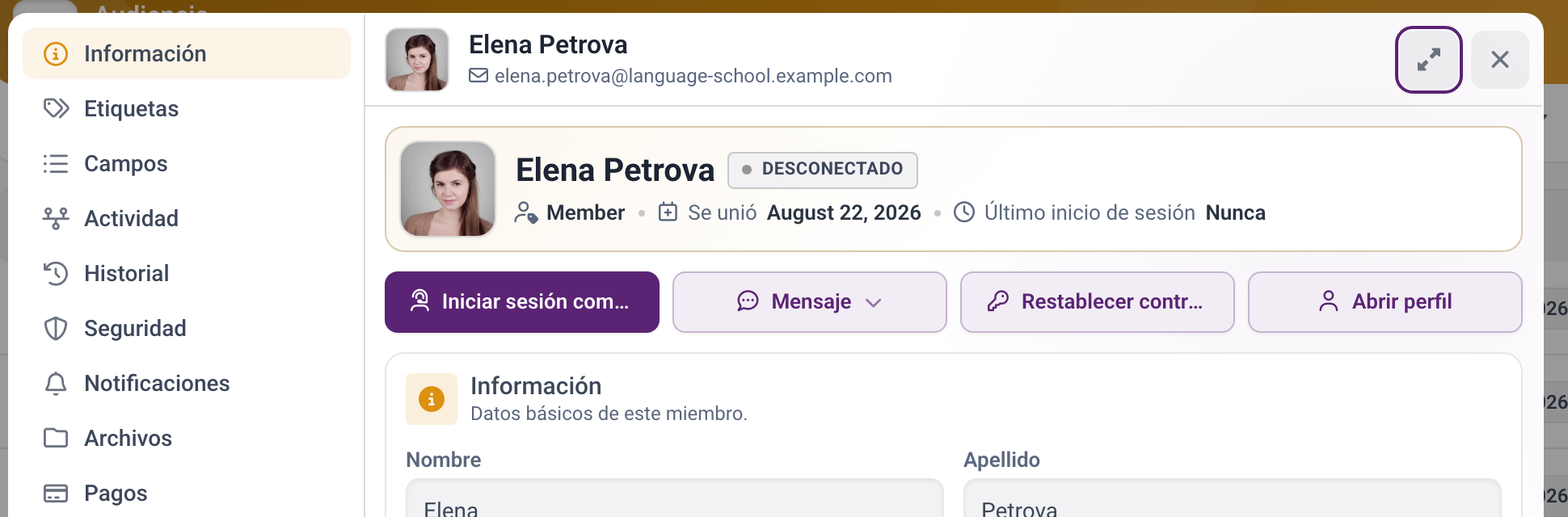Click the Información info circle icon in sidebar
Image resolution: width=1568 pixels, height=517 pixels.
coord(56,54)
